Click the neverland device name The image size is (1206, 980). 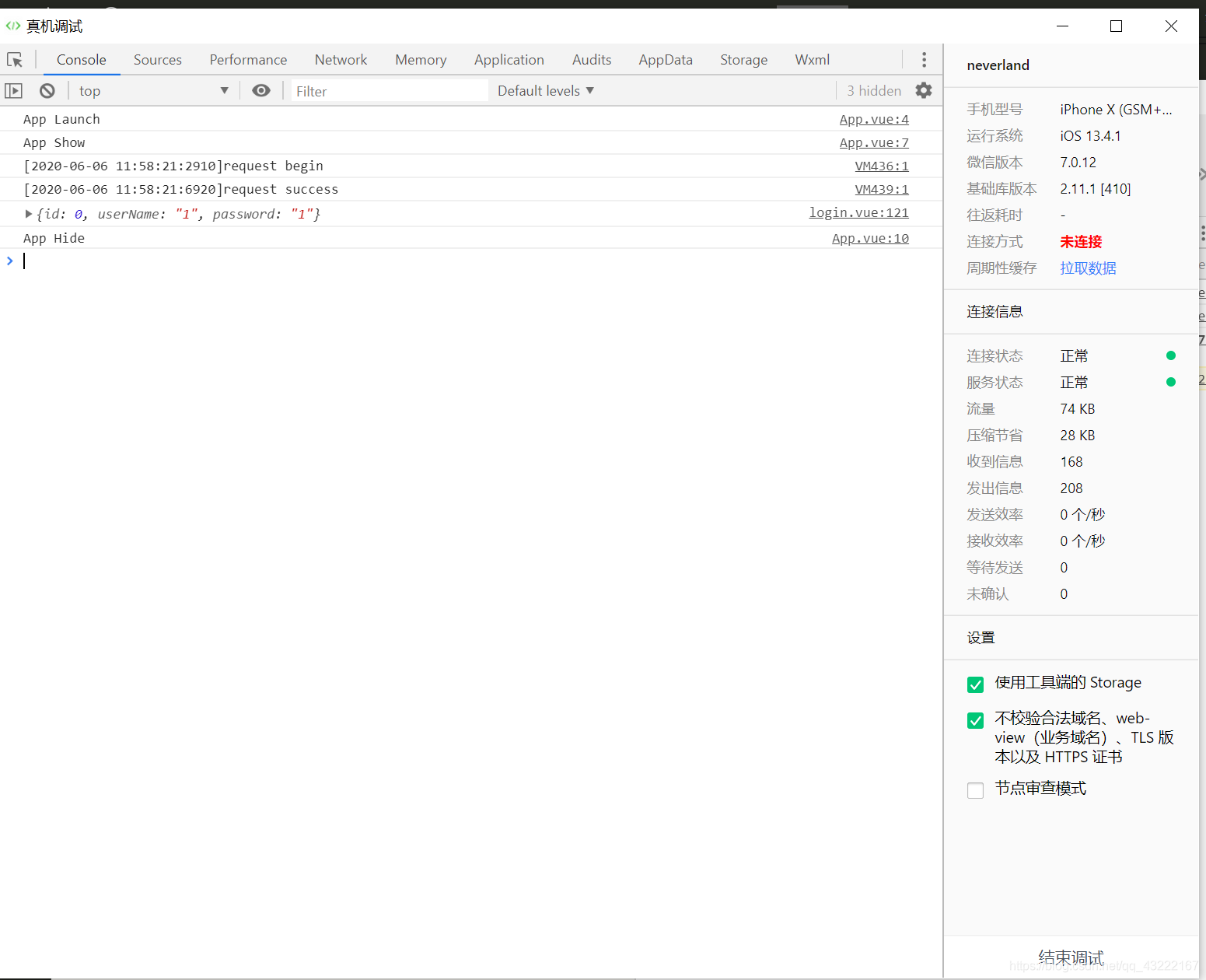click(998, 65)
